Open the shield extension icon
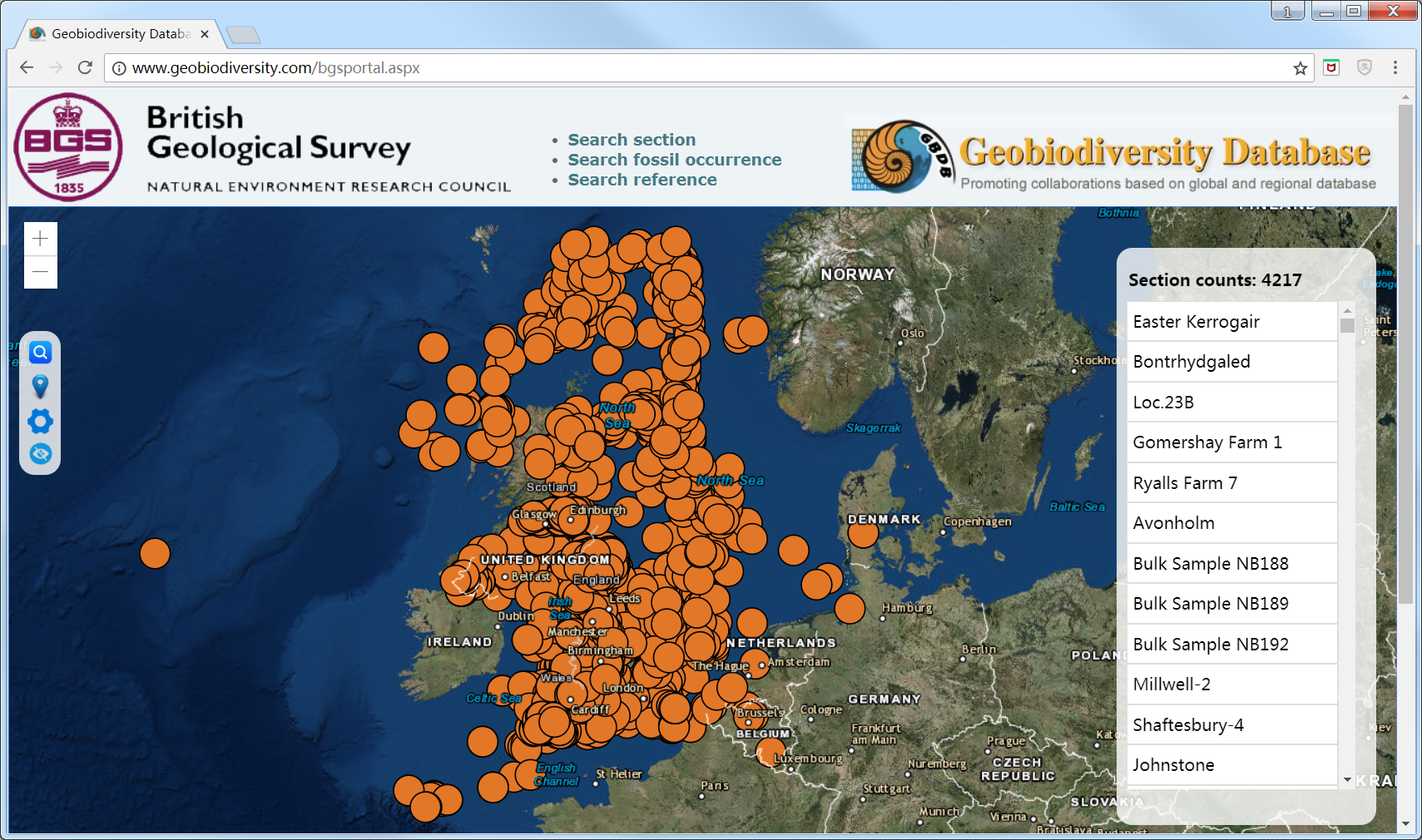Viewport: 1422px width, 840px height. click(1364, 67)
